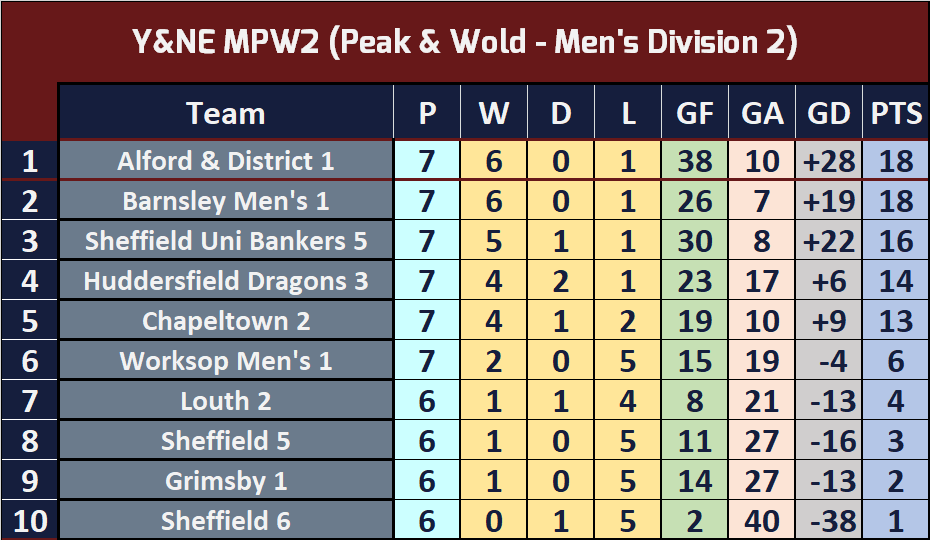Open the Barnsley Men's 1 team row
Screen dimensions: 930x540
(226, 201)
